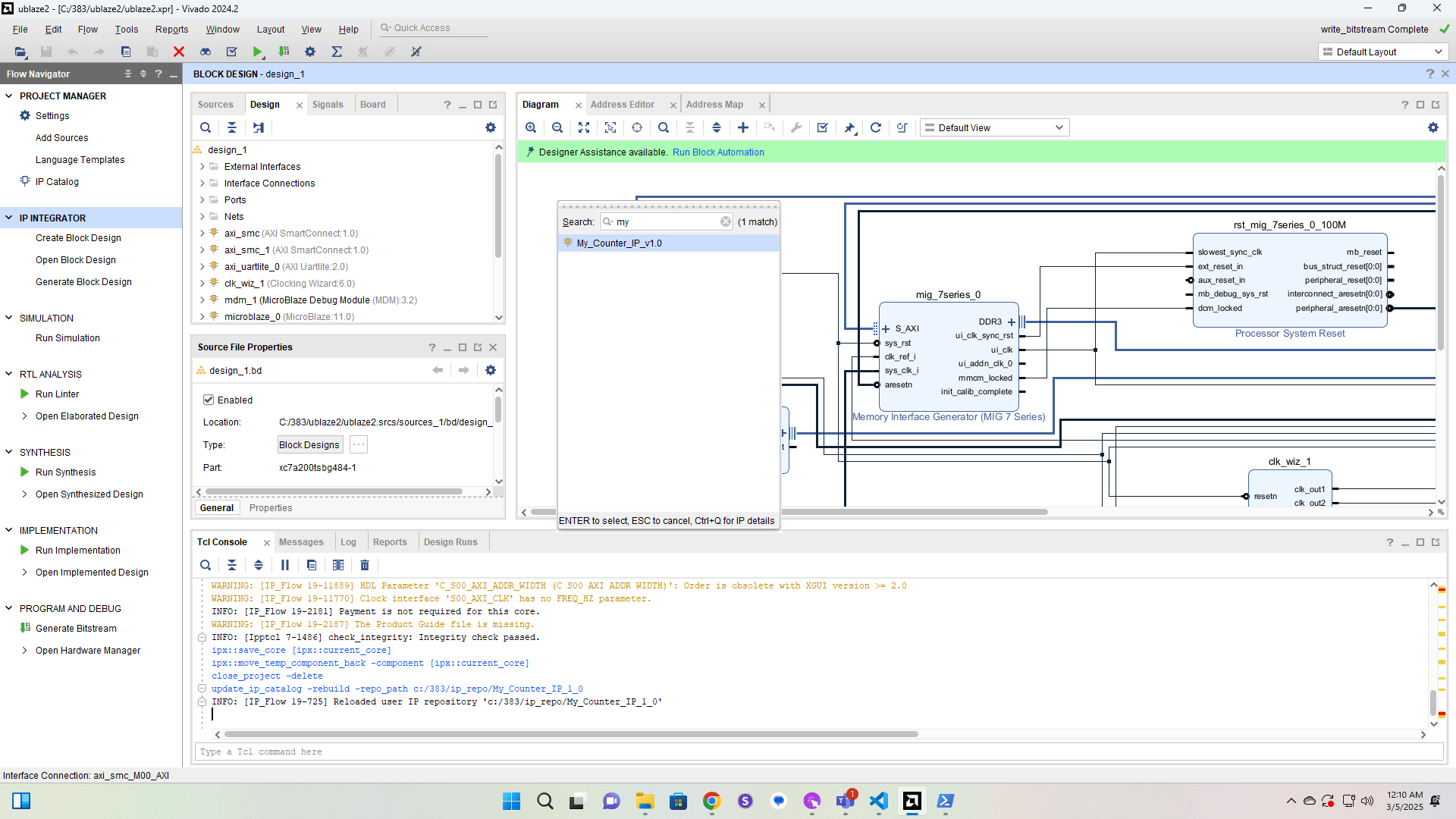Open the Default View dropdown

pyautogui.click(x=994, y=127)
